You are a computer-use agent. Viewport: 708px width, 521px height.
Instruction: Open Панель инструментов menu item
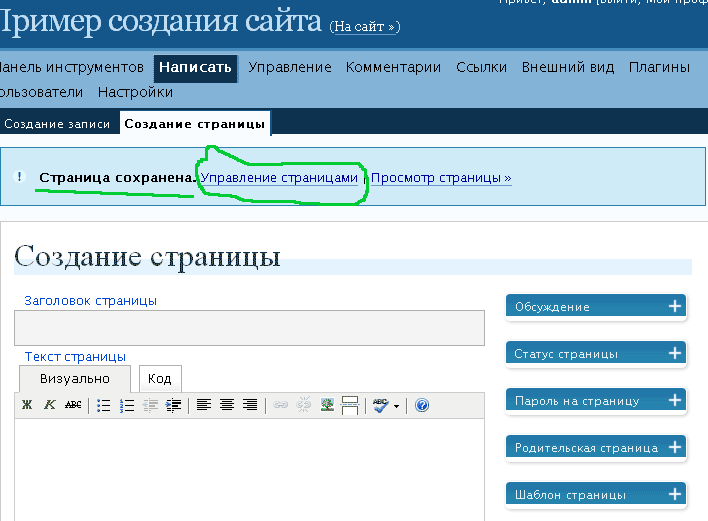coord(71,67)
